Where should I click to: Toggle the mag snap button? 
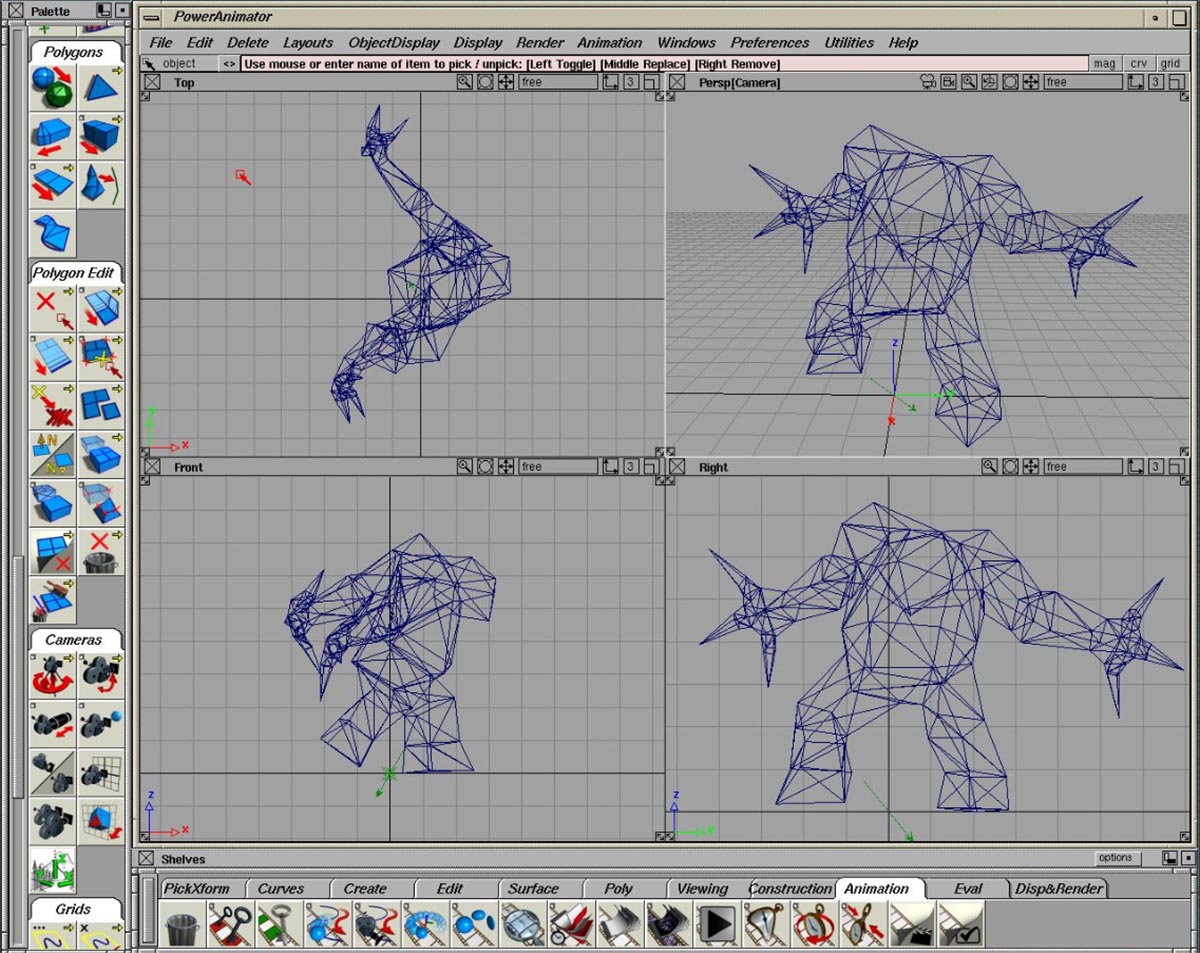point(1104,63)
